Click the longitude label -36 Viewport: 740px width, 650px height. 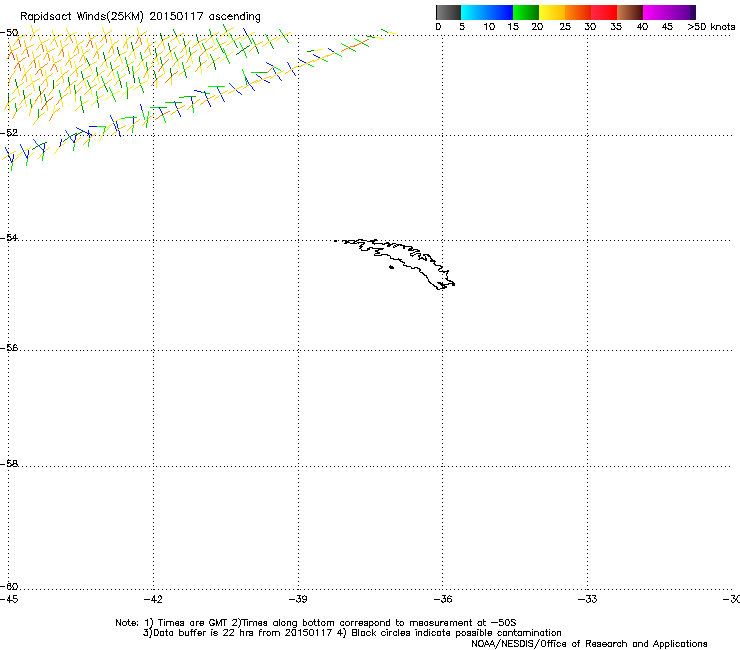click(x=442, y=599)
